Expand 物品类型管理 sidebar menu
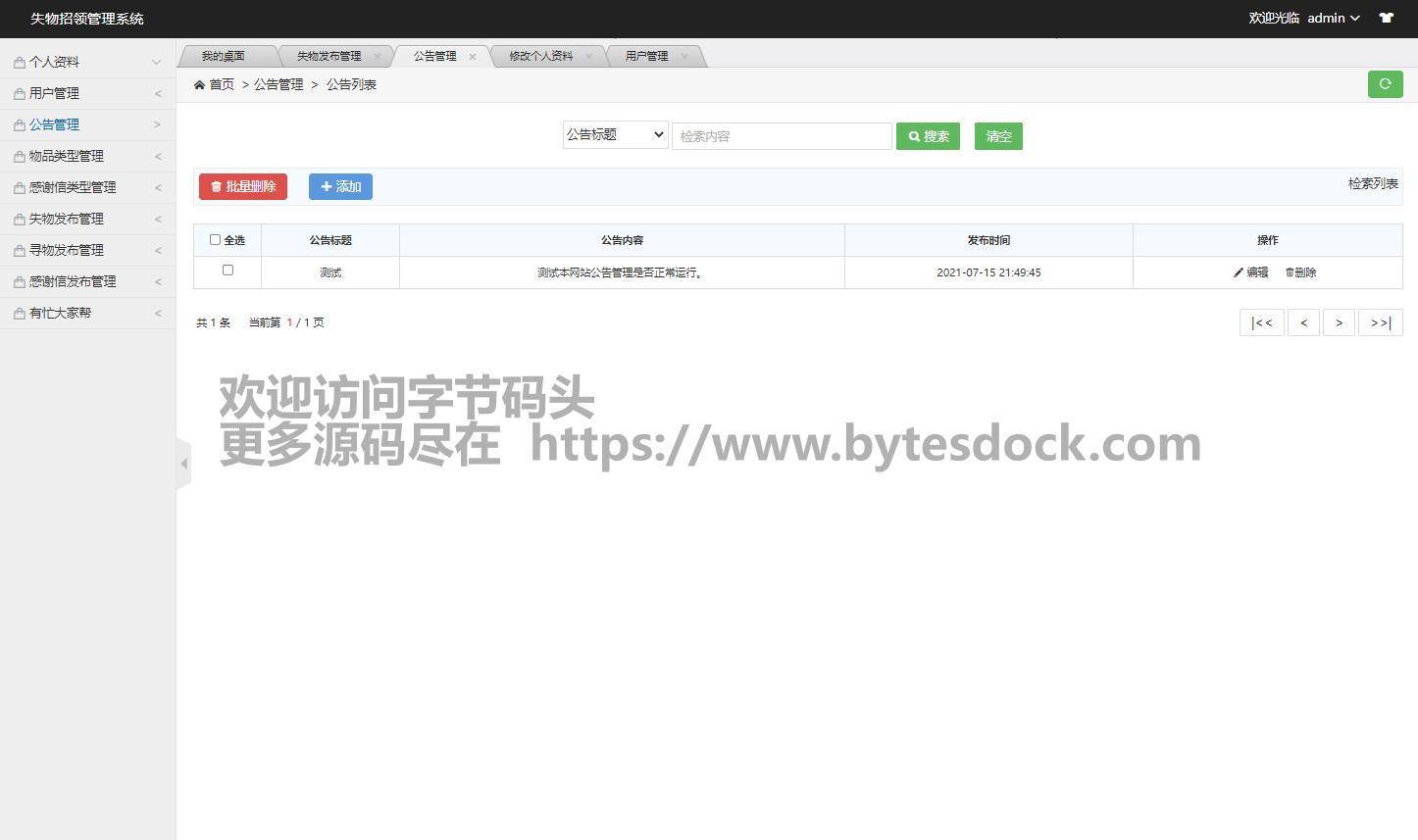This screenshot has width=1418, height=840. click(x=88, y=156)
